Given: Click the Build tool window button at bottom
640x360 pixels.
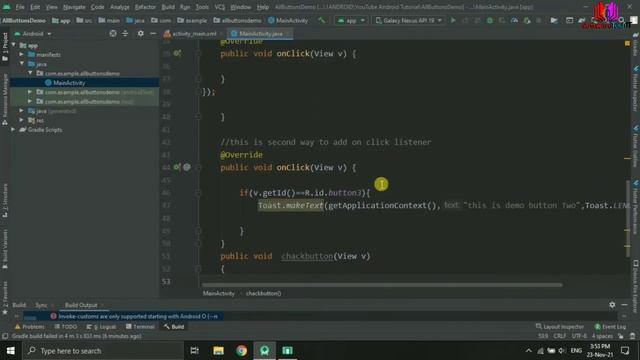Looking at the screenshot, I should pyautogui.click(x=174, y=327).
